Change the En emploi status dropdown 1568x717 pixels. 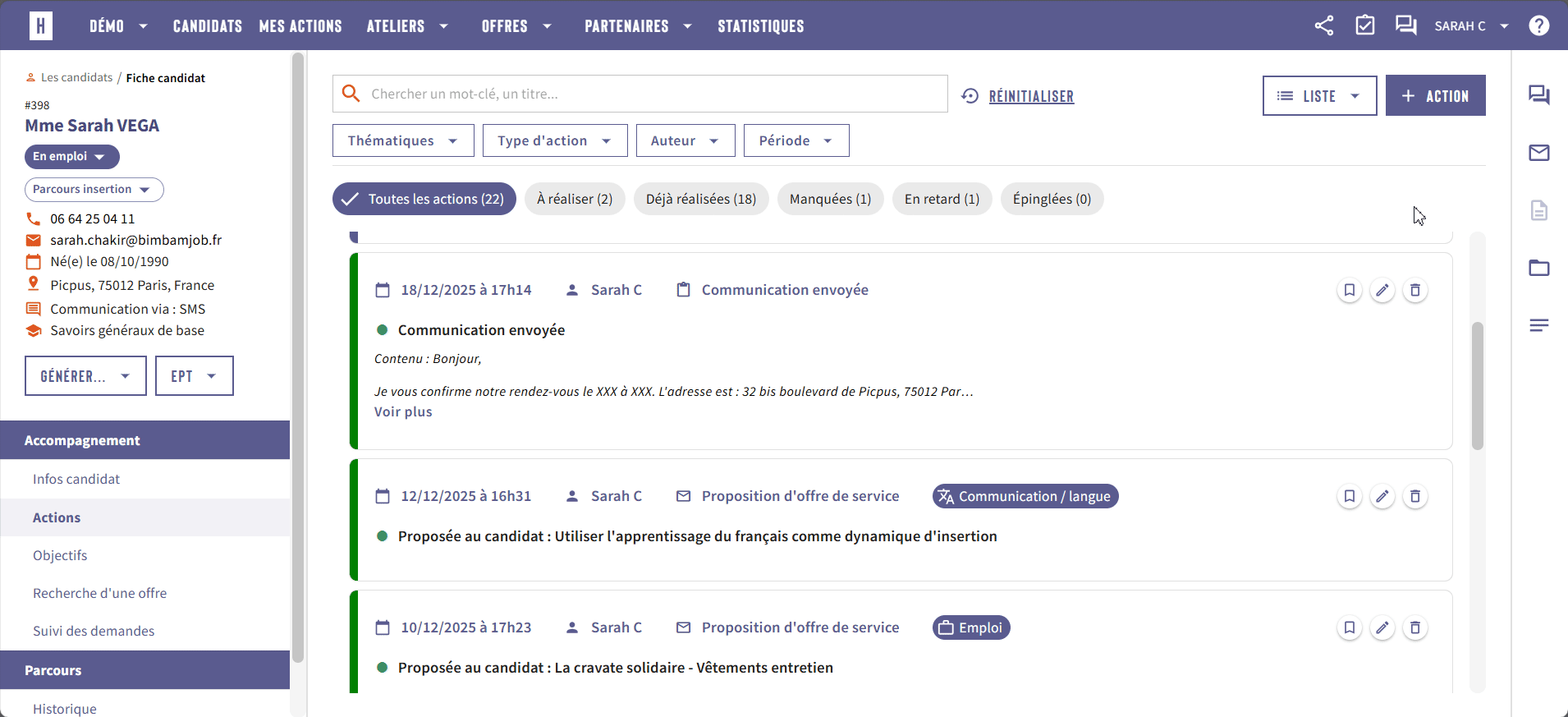pos(72,156)
